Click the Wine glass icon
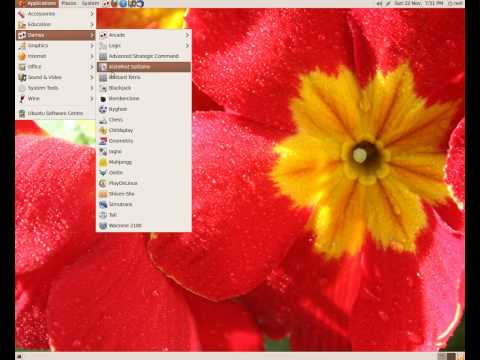The width and height of the screenshot is (480, 360). (22, 99)
